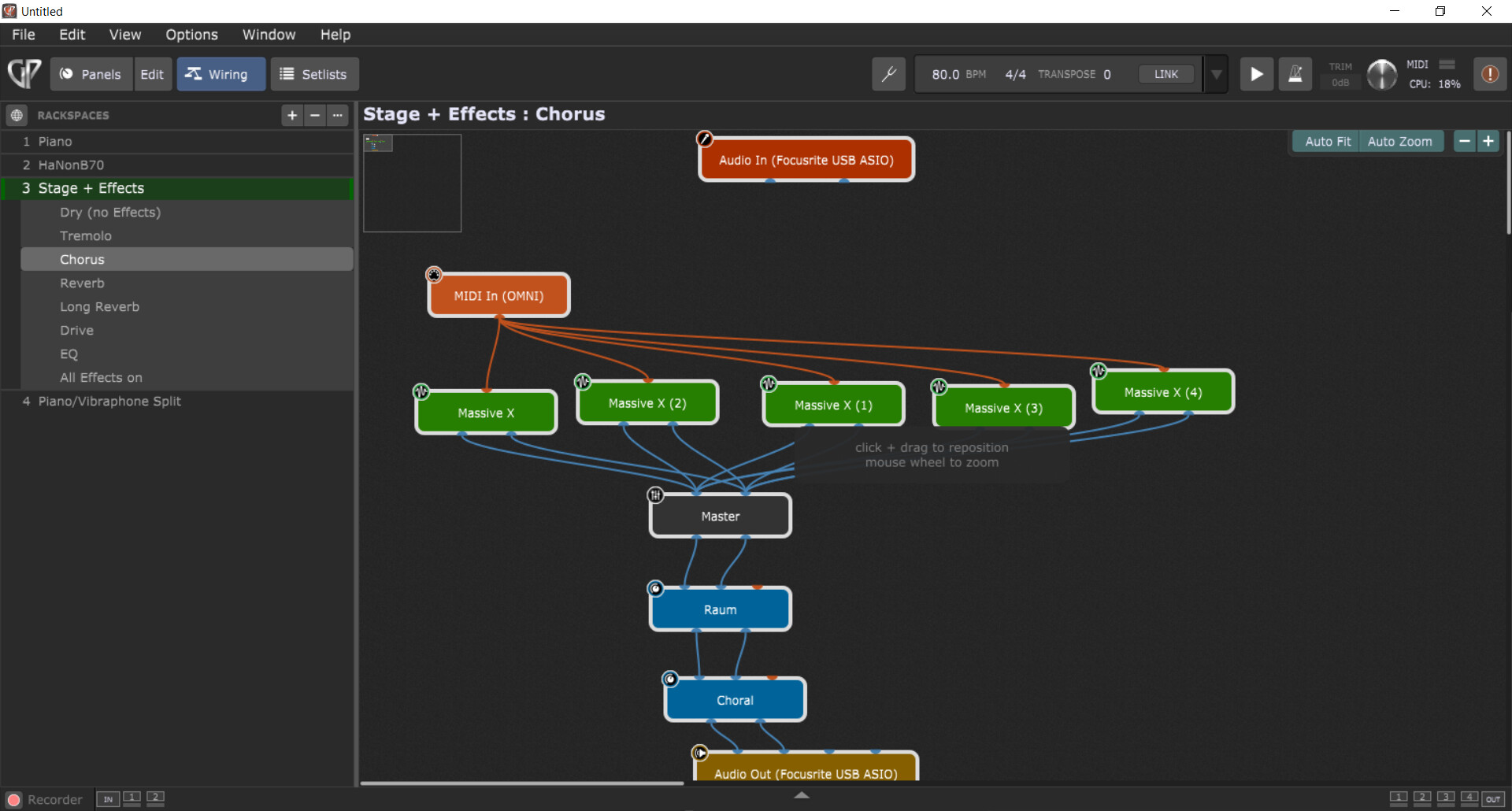Screen dimensions: 1512x811
Task: Open the Help menu
Action: click(335, 35)
